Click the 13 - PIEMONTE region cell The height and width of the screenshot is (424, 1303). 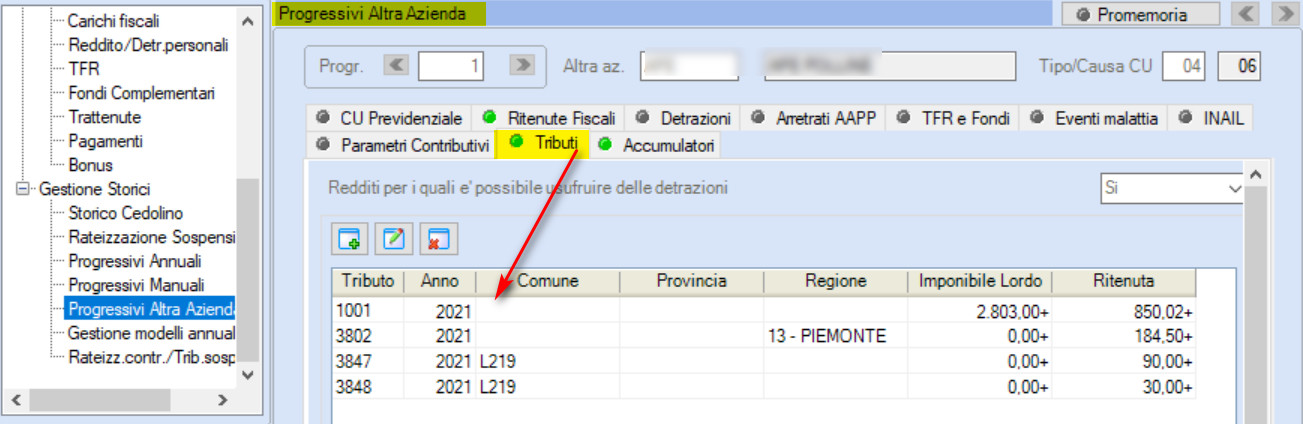pos(836,336)
